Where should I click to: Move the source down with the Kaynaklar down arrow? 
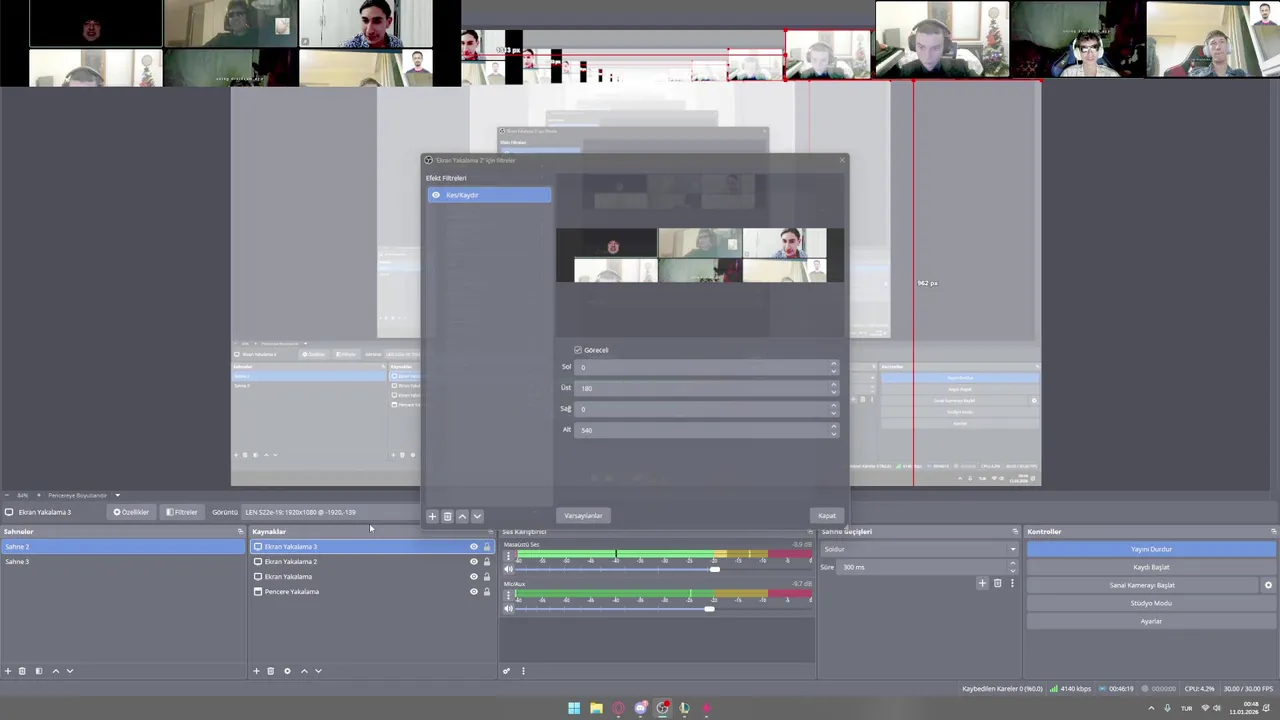tap(318, 671)
